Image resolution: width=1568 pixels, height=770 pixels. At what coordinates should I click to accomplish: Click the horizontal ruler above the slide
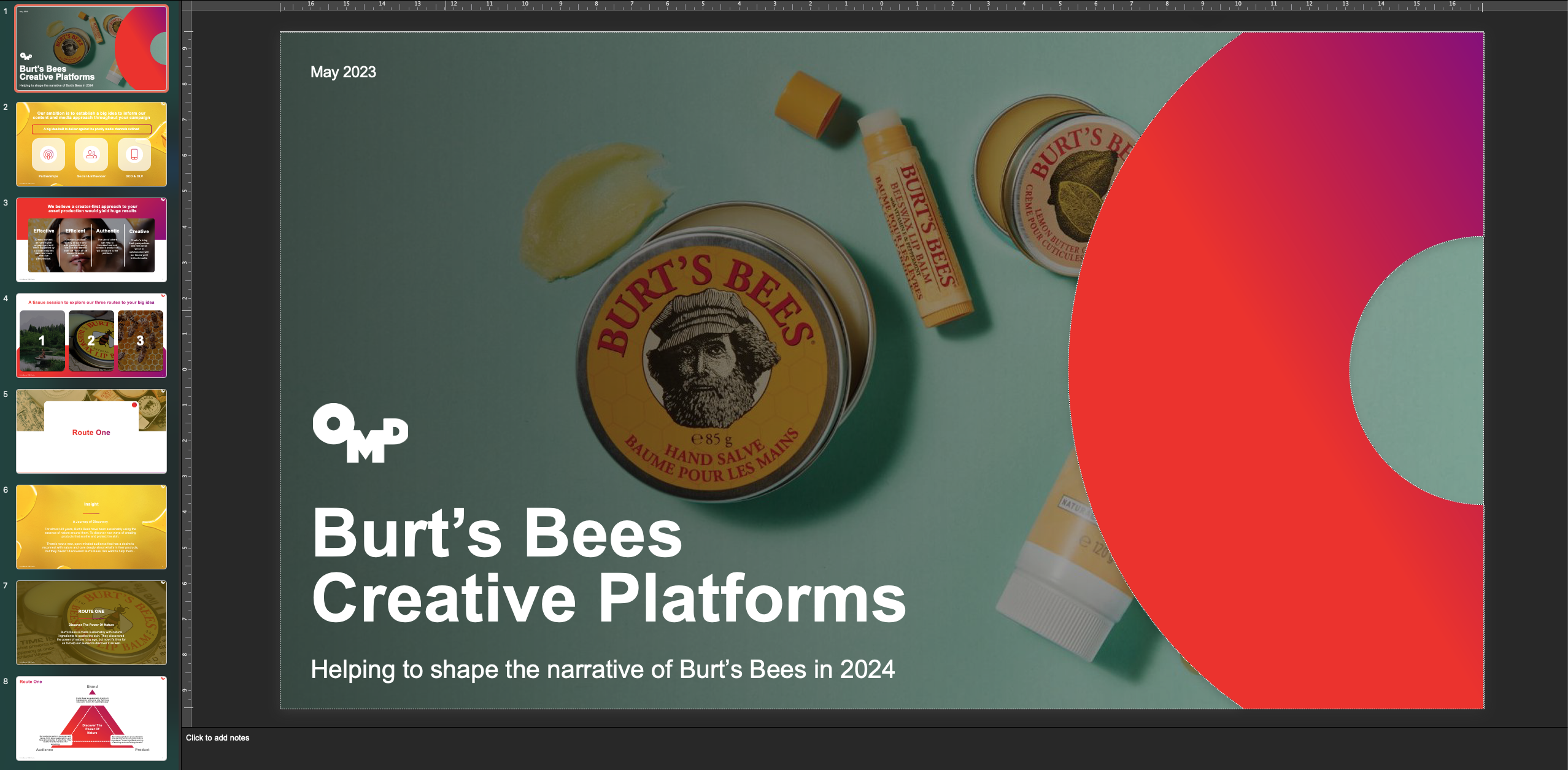pos(881,6)
